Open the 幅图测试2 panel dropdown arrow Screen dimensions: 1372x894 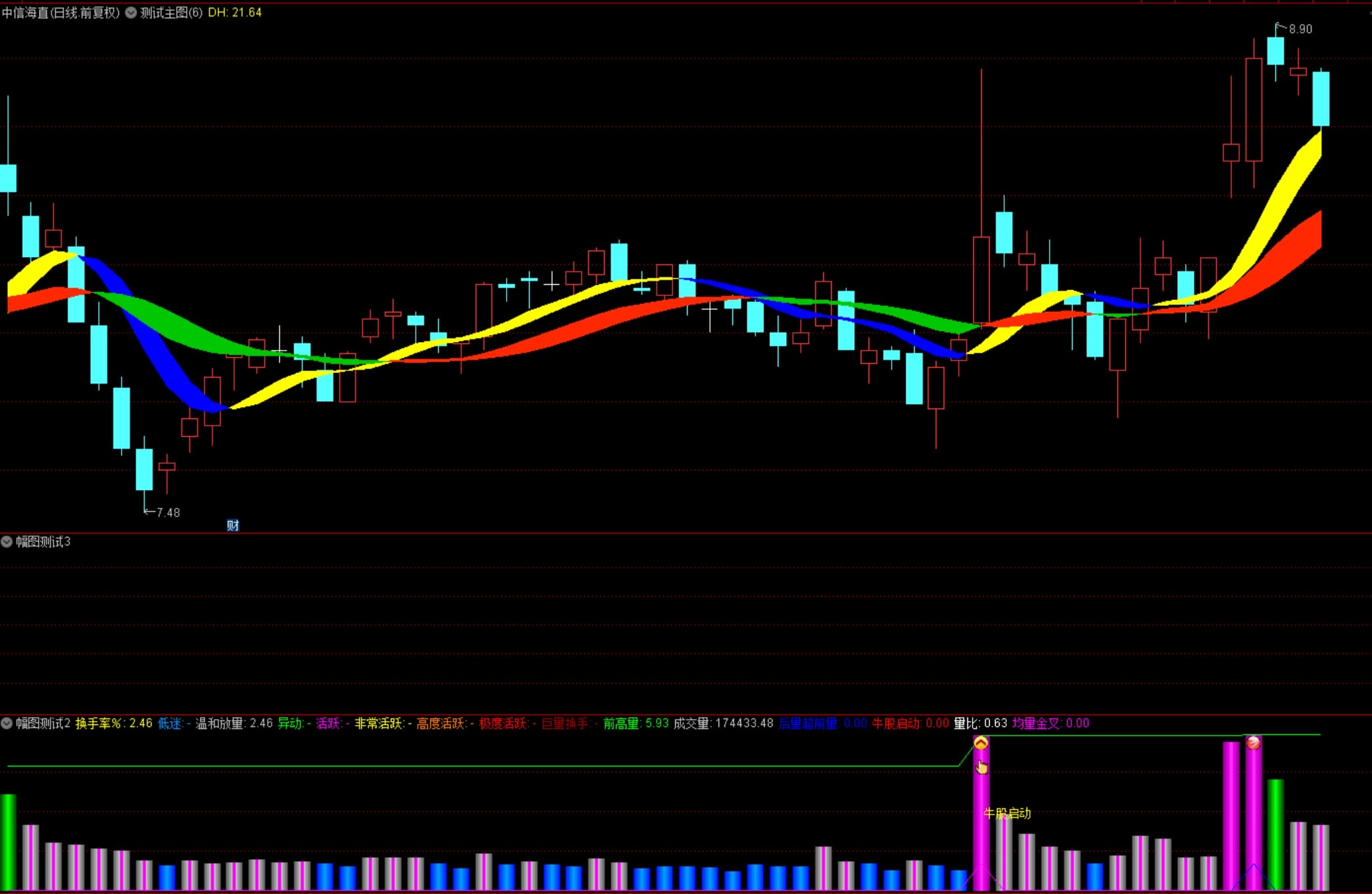(x=7, y=723)
